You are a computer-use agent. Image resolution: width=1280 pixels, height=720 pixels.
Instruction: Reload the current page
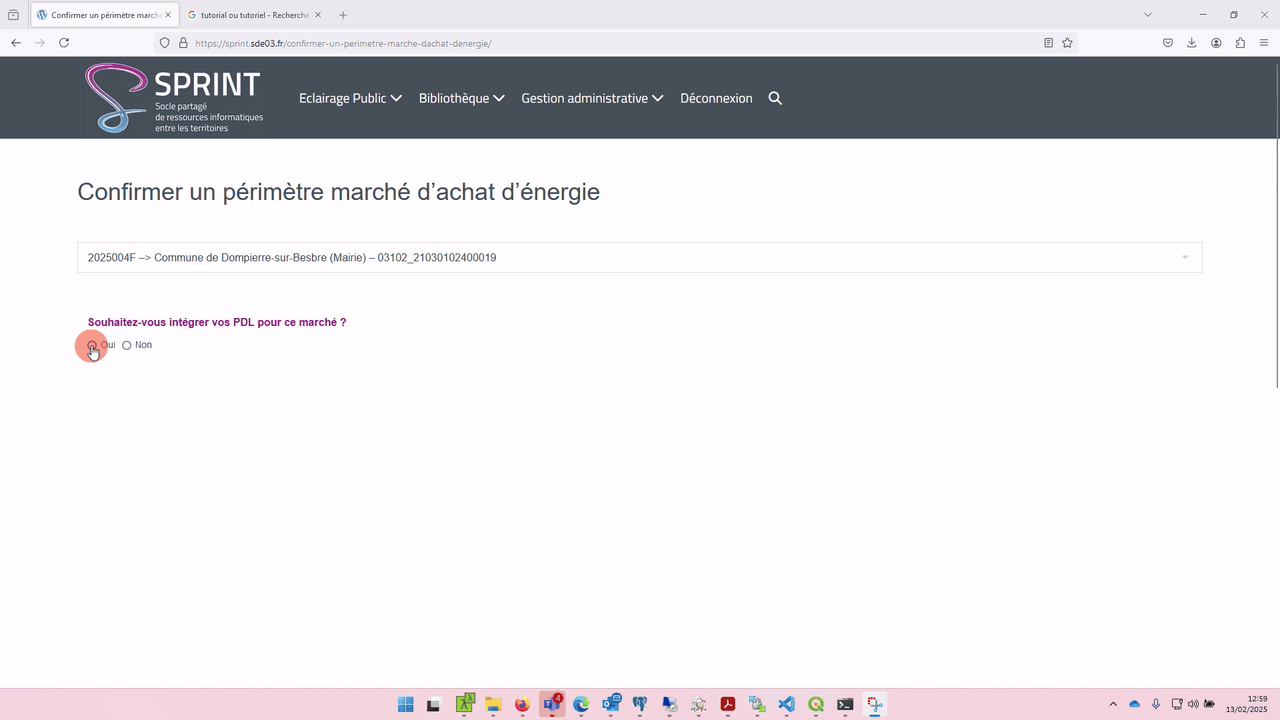(64, 43)
